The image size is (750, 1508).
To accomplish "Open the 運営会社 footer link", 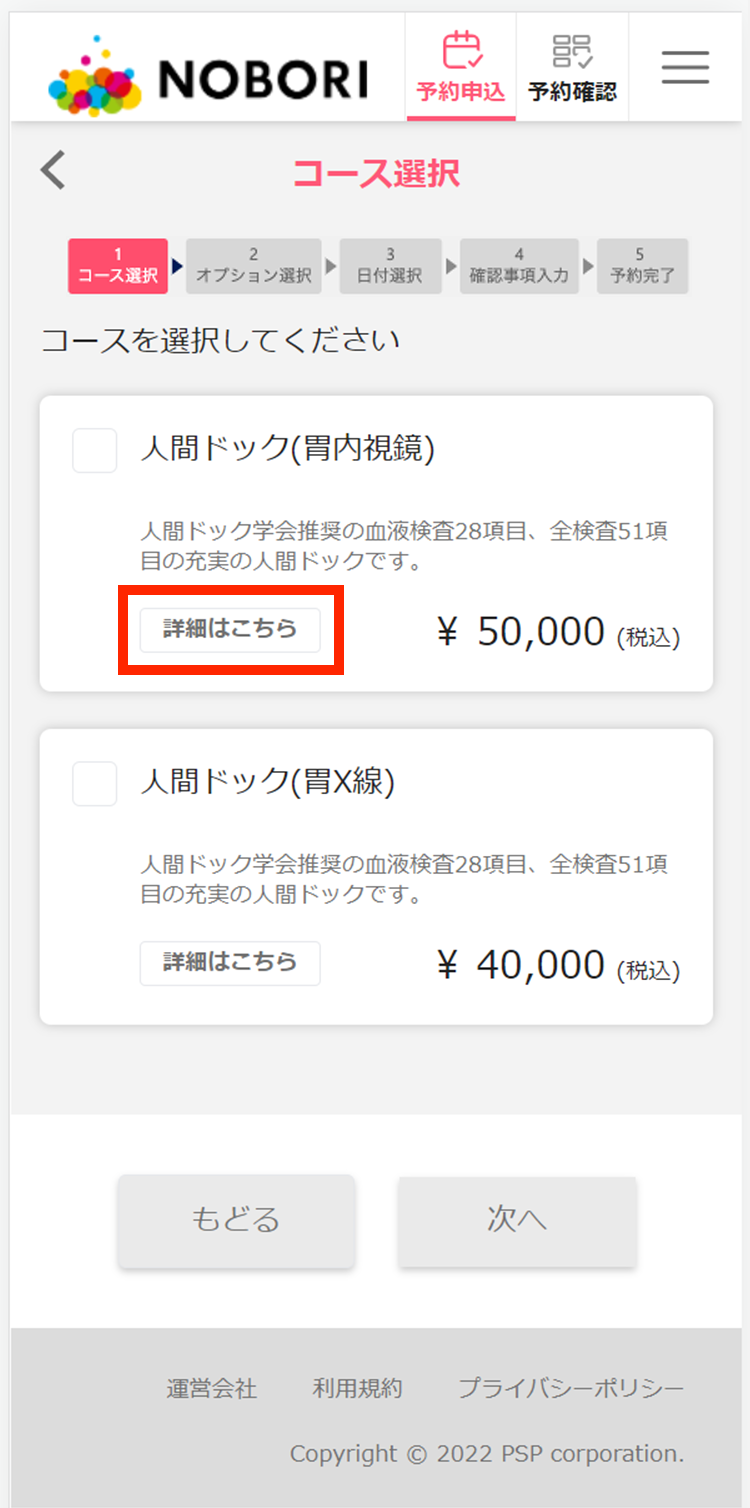I will click(212, 1388).
